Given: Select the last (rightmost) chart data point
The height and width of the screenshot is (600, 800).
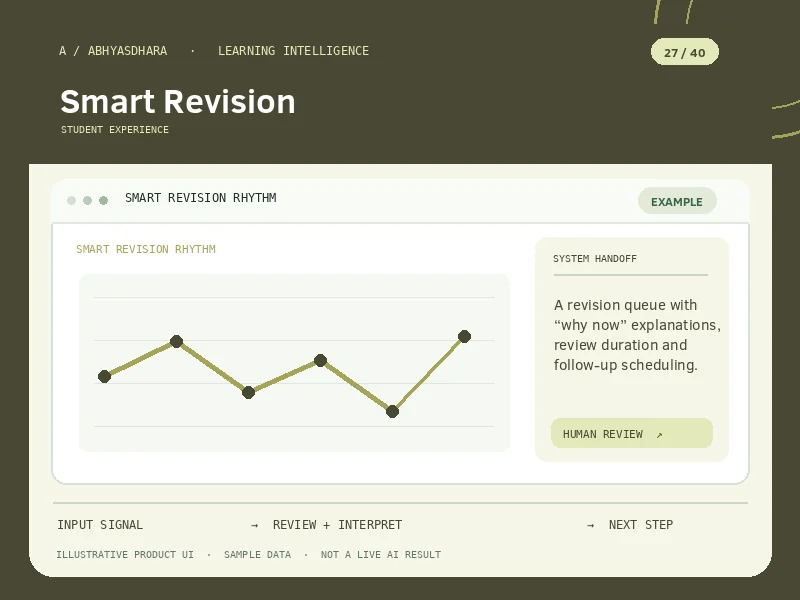Looking at the screenshot, I should click(x=464, y=336).
